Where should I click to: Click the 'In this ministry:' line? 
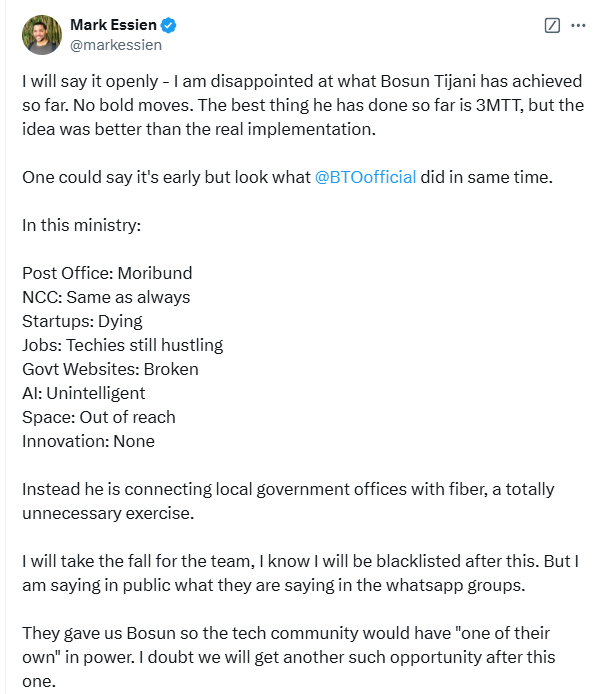[81, 225]
